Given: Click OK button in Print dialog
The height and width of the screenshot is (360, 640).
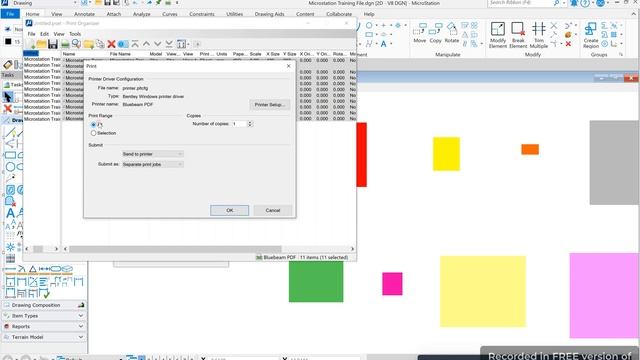Looking at the screenshot, I should click(229, 210).
